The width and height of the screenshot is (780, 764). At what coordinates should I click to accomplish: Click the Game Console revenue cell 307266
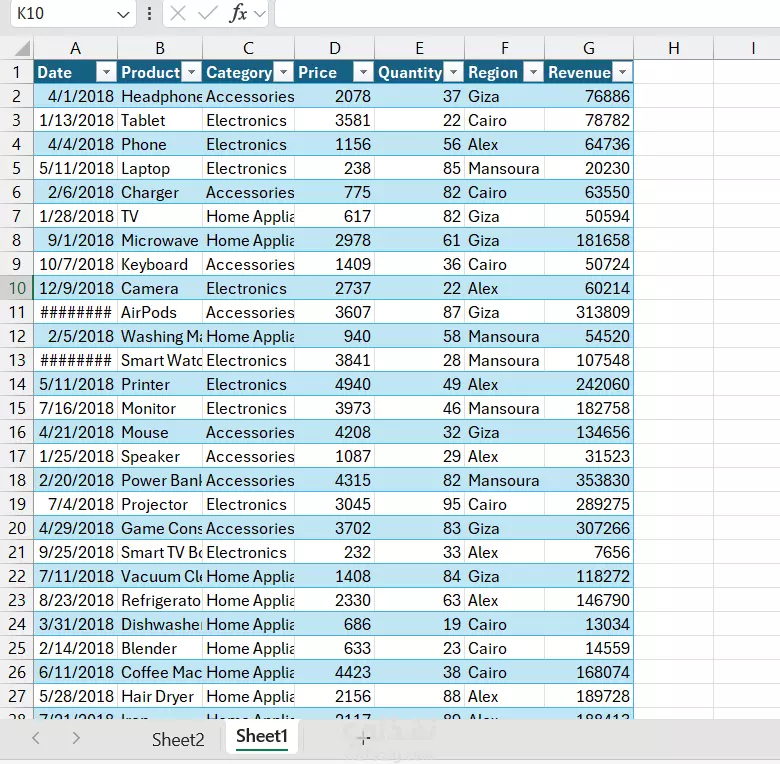click(x=589, y=528)
